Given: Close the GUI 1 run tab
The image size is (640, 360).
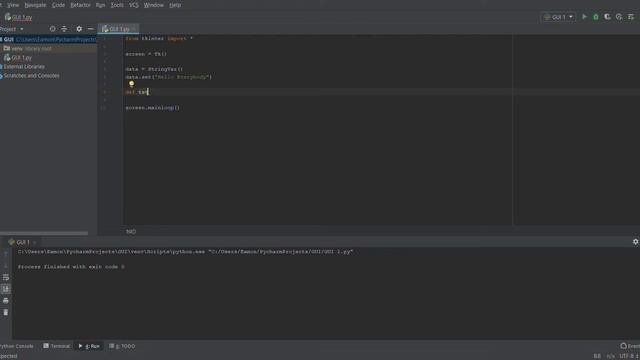Looking at the screenshot, I should tap(35, 242).
